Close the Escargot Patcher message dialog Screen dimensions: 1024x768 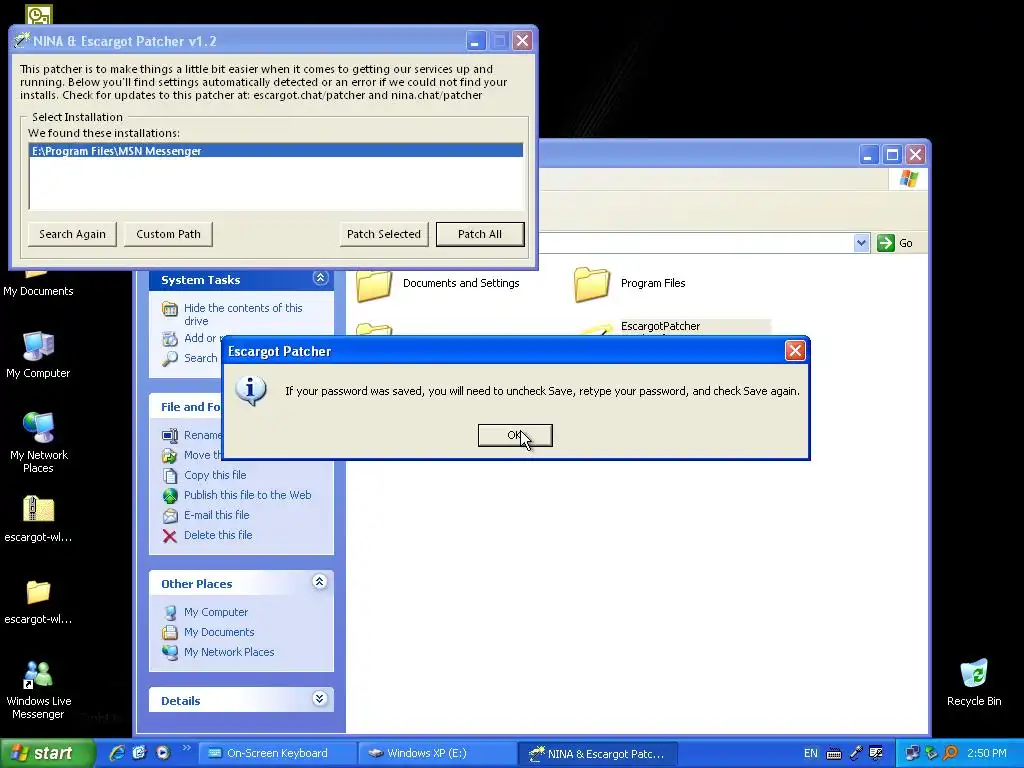pyautogui.click(x=795, y=351)
